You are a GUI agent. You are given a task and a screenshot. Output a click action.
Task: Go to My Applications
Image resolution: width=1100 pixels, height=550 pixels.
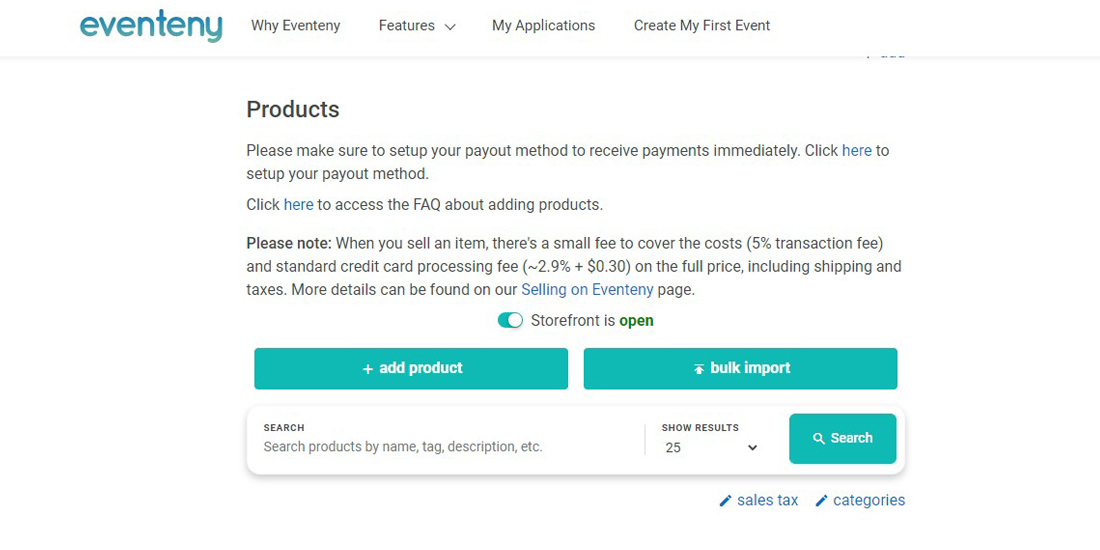(543, 26)
